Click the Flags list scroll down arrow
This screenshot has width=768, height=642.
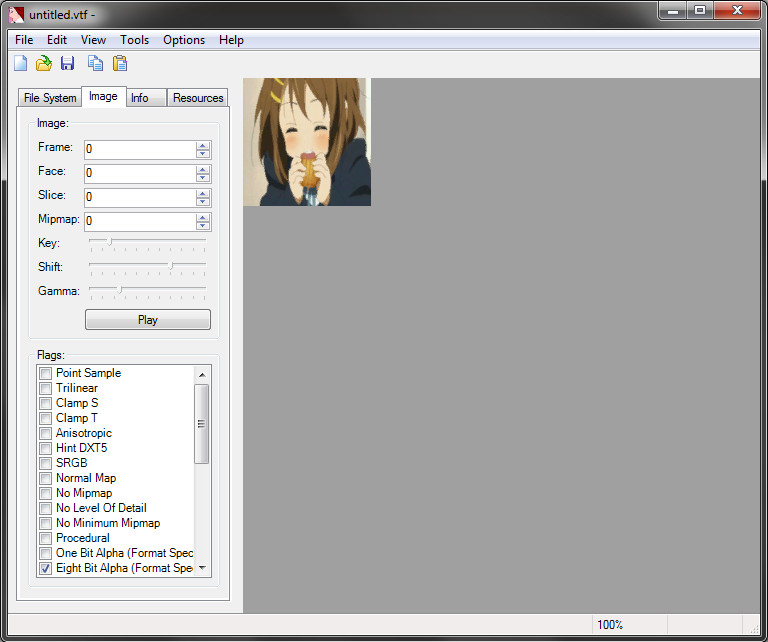(x=202, y=568)
